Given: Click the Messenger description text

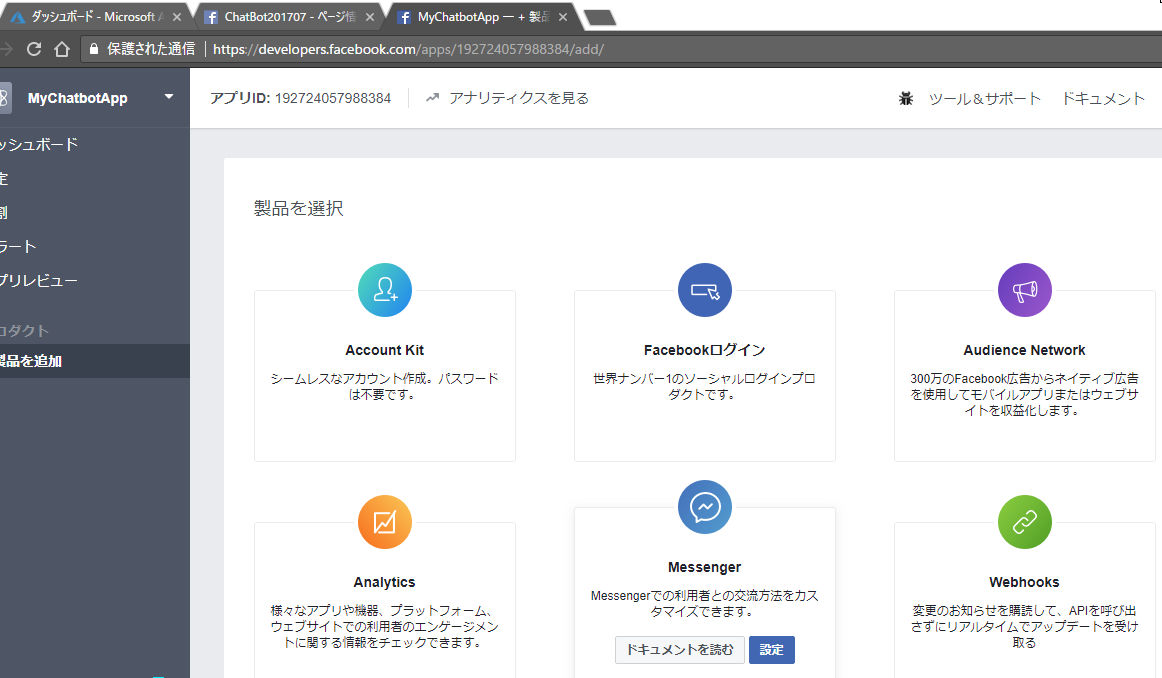Looking at the screenshot, I should click(x=705, y=603).
